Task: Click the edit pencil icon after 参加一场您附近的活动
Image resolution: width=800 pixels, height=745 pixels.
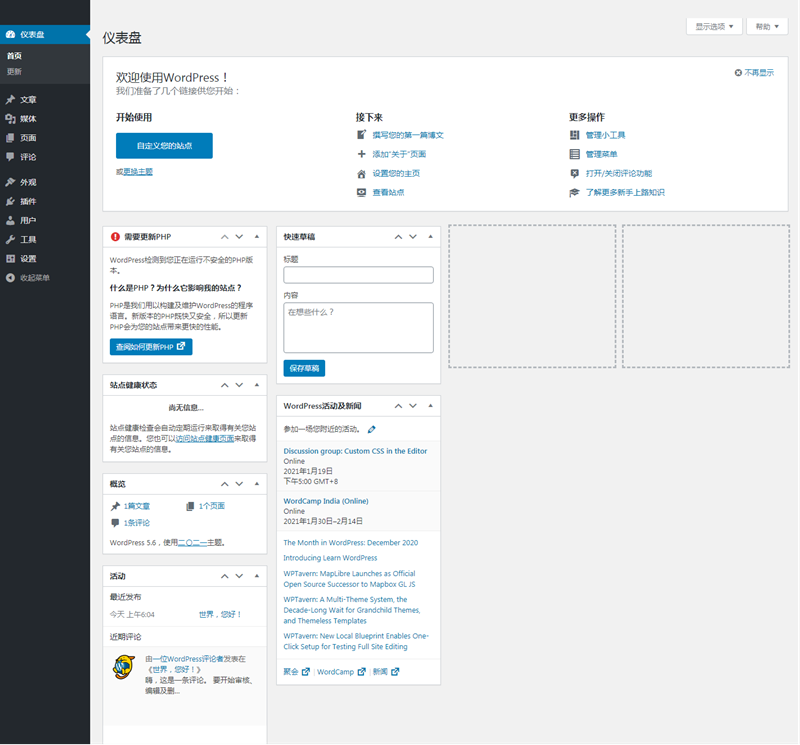Action: click(x=371, y=428)
